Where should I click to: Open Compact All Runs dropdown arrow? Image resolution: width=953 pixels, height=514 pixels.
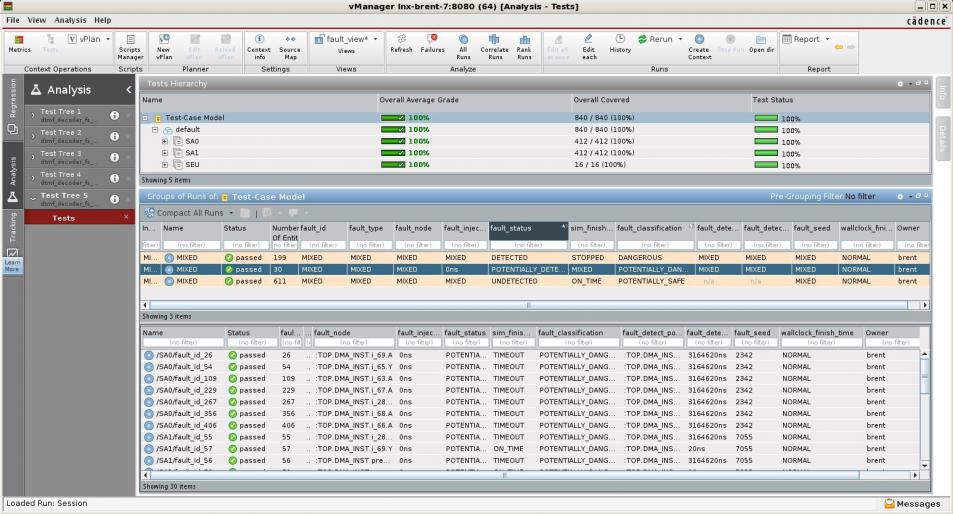tap(231, 213)
